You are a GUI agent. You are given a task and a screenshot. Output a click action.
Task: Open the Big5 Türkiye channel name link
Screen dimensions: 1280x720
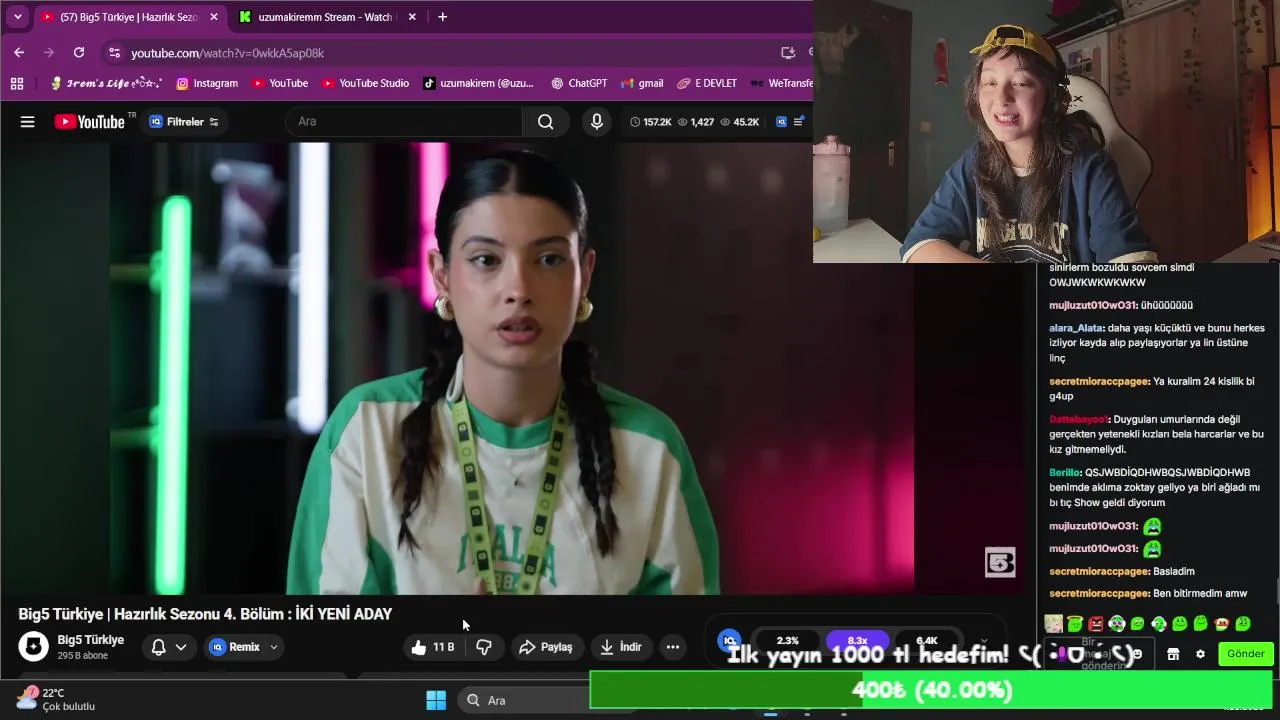[90, 640]
